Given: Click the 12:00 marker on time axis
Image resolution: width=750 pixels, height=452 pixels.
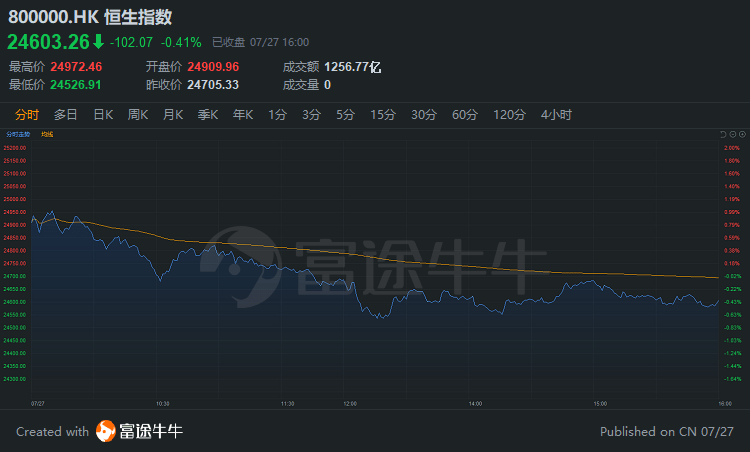Looking at the screenshot, I should 349,402.
